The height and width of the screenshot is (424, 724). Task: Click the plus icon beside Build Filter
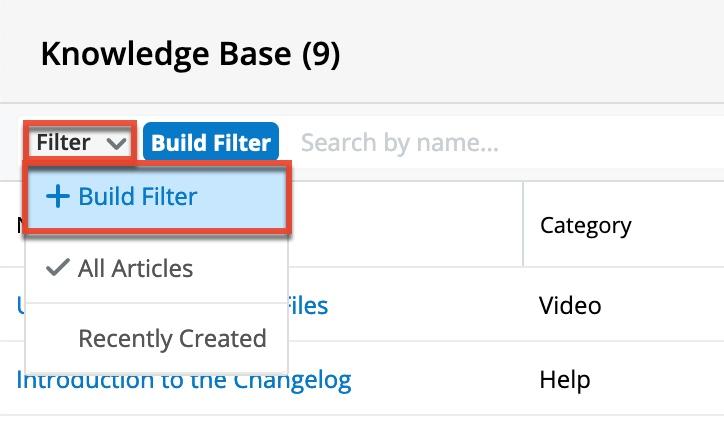pos(59,197)
